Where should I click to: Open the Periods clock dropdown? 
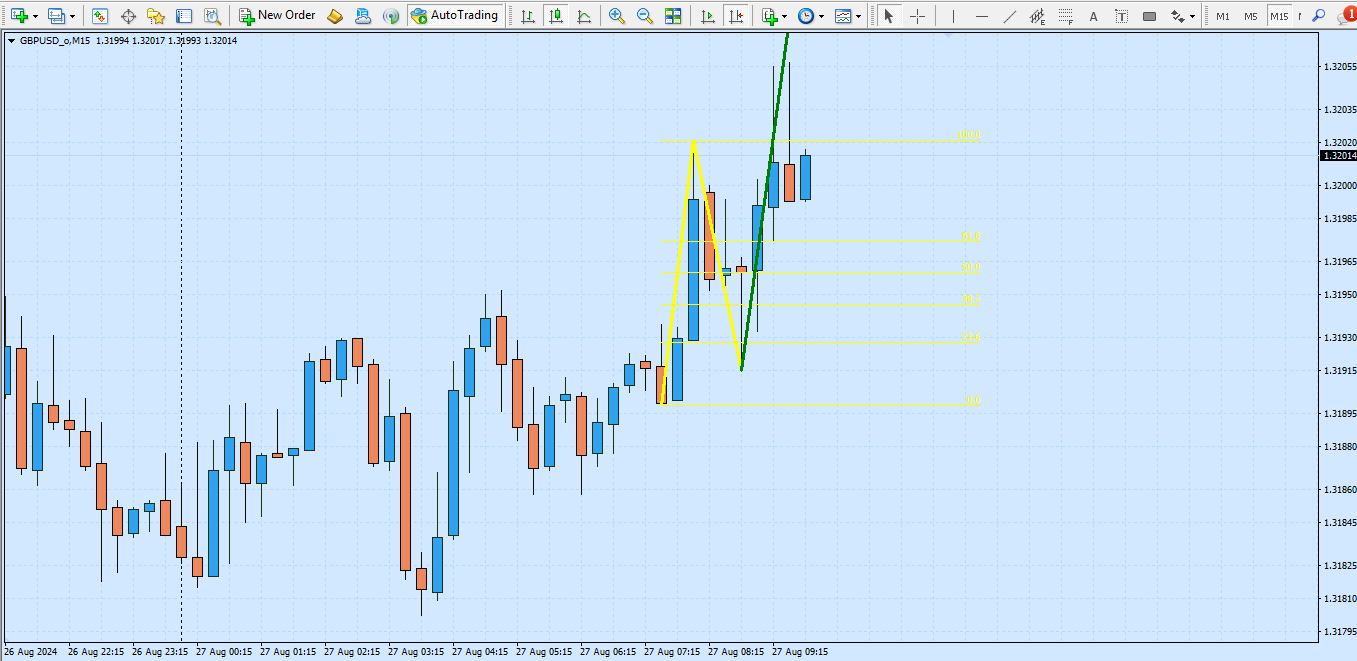[821, 17]
